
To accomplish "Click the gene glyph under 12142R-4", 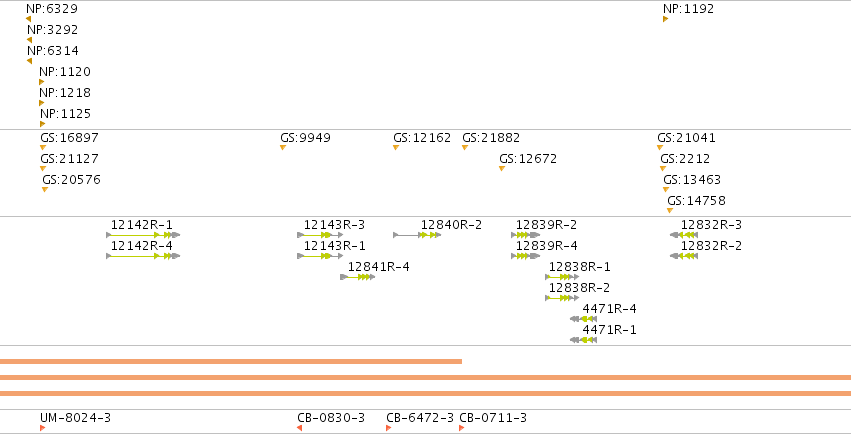I will (x=143, y=256).
